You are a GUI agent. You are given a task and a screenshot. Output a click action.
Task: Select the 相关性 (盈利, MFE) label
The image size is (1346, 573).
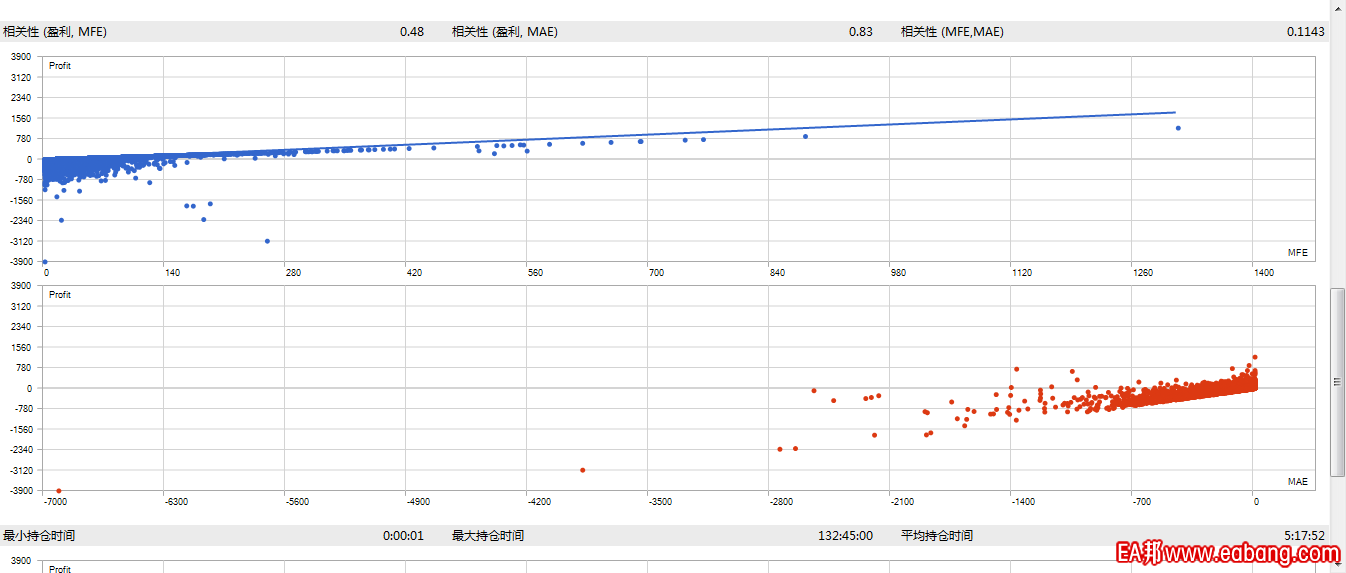[x=55, y=32]
